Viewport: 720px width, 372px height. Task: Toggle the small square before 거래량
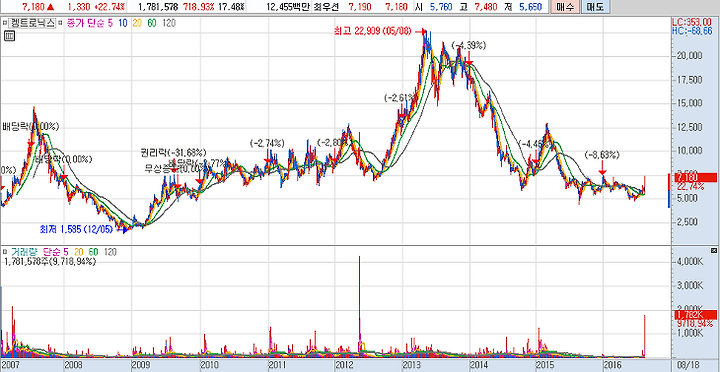point(5,252)
